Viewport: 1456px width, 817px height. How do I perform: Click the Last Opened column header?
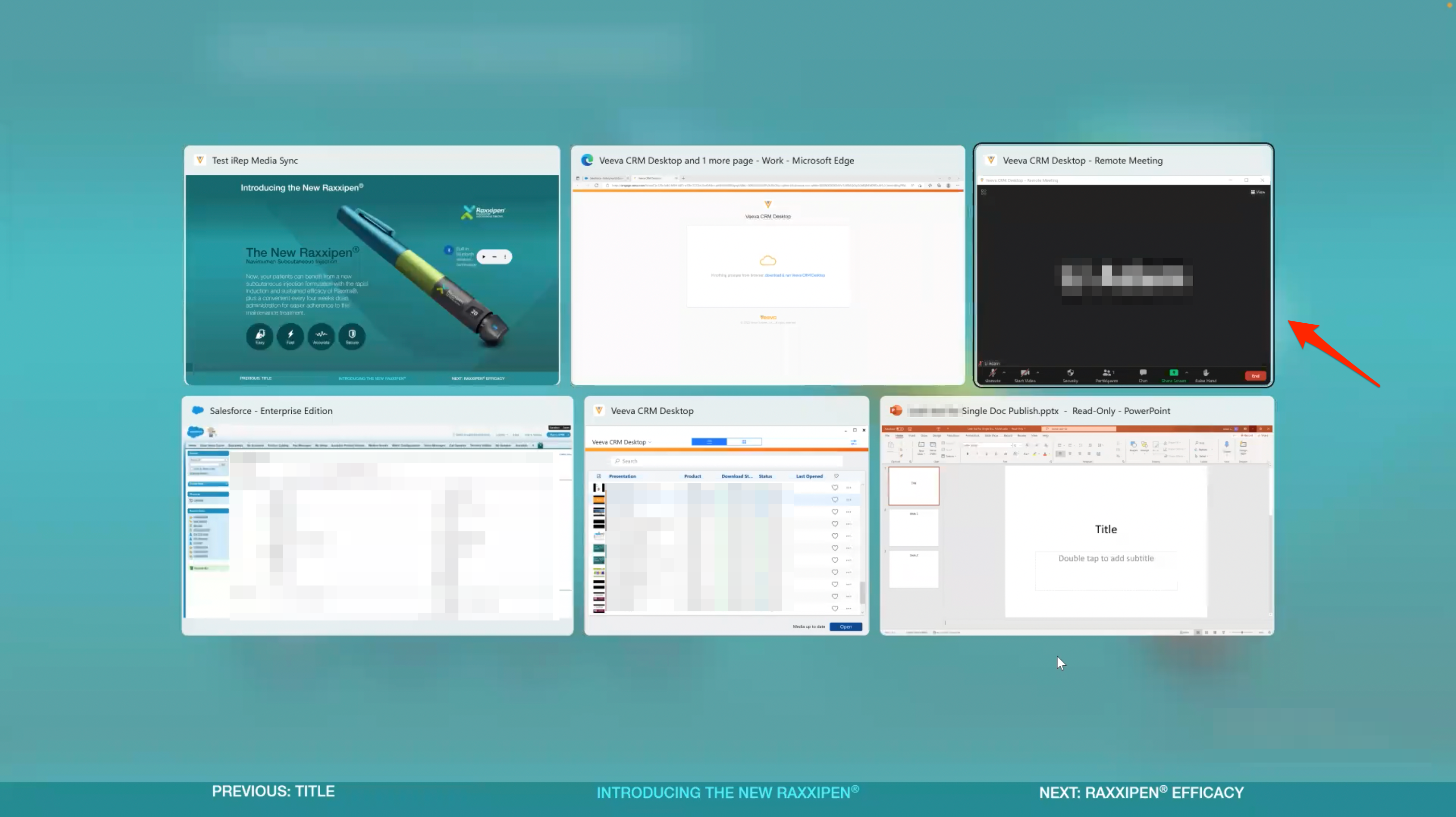(x=809, y=476)
